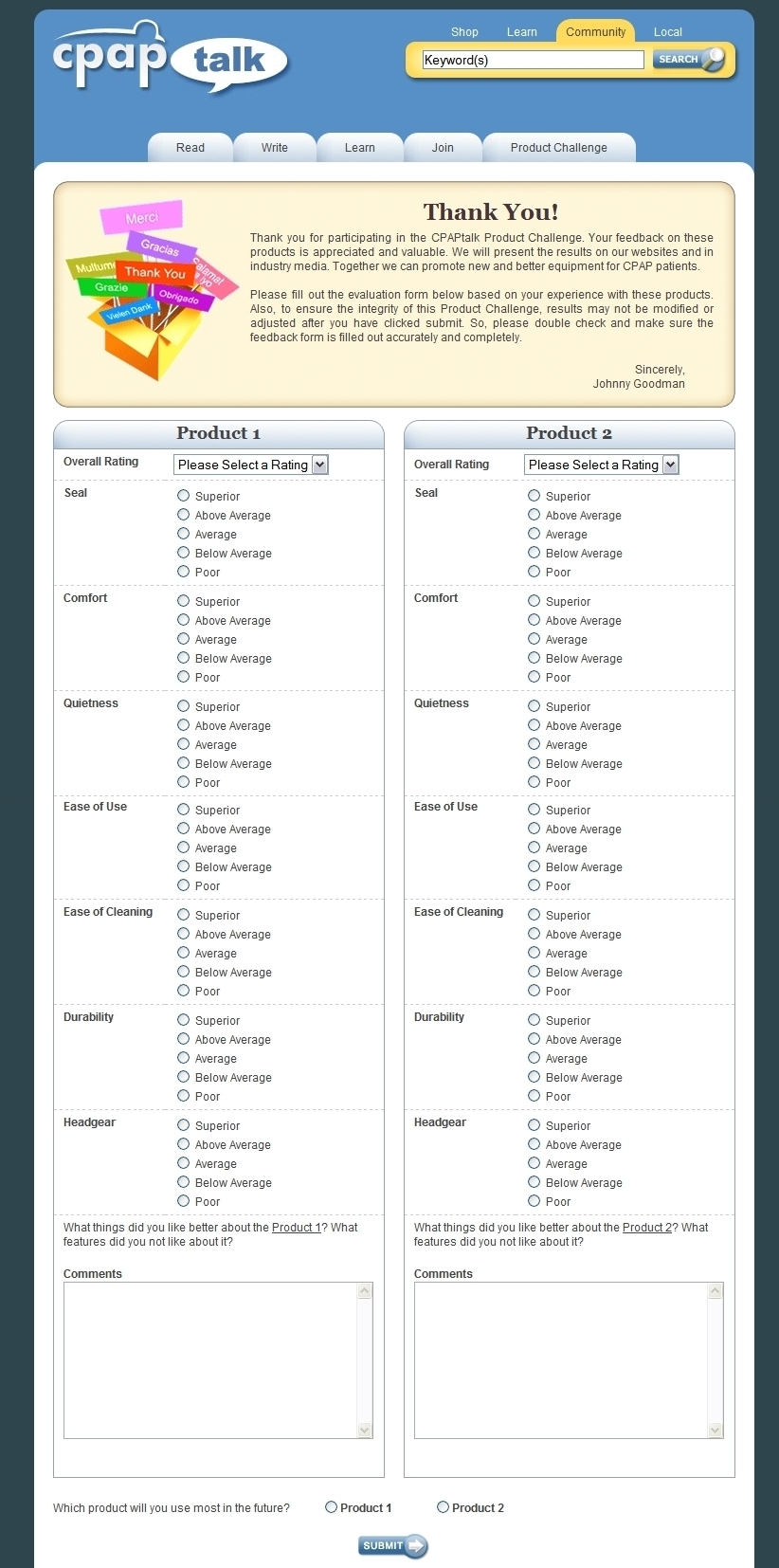Image resolution: width=779 pixels, height=1568 pixels.
Task: Click scroll-down arrow in Product 2 Comments
Action: 716,1430
